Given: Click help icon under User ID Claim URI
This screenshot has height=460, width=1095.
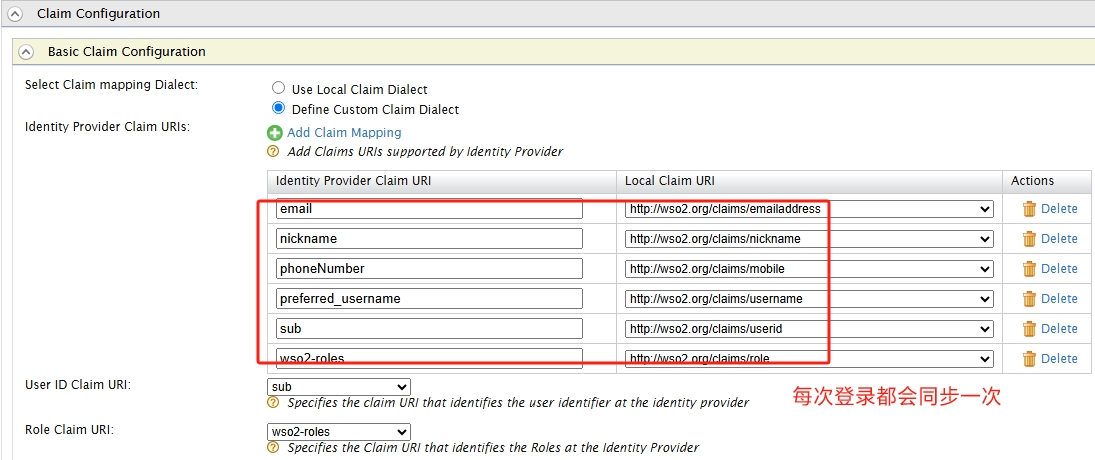Looking at the screenshot, I should point(273,403).
